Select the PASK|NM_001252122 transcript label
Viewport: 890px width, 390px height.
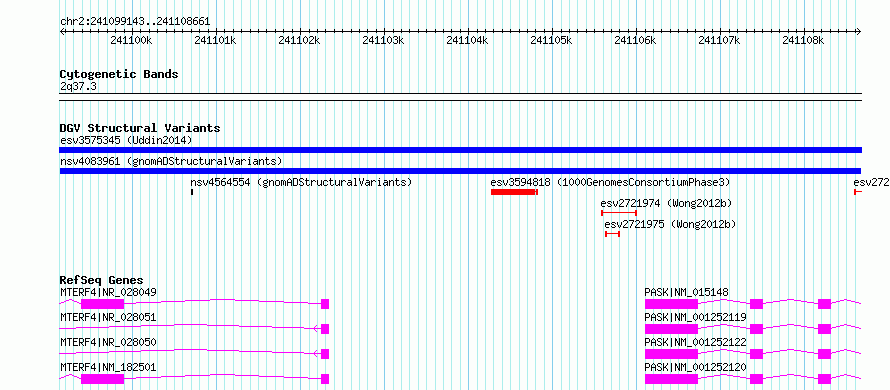point(695,342)
